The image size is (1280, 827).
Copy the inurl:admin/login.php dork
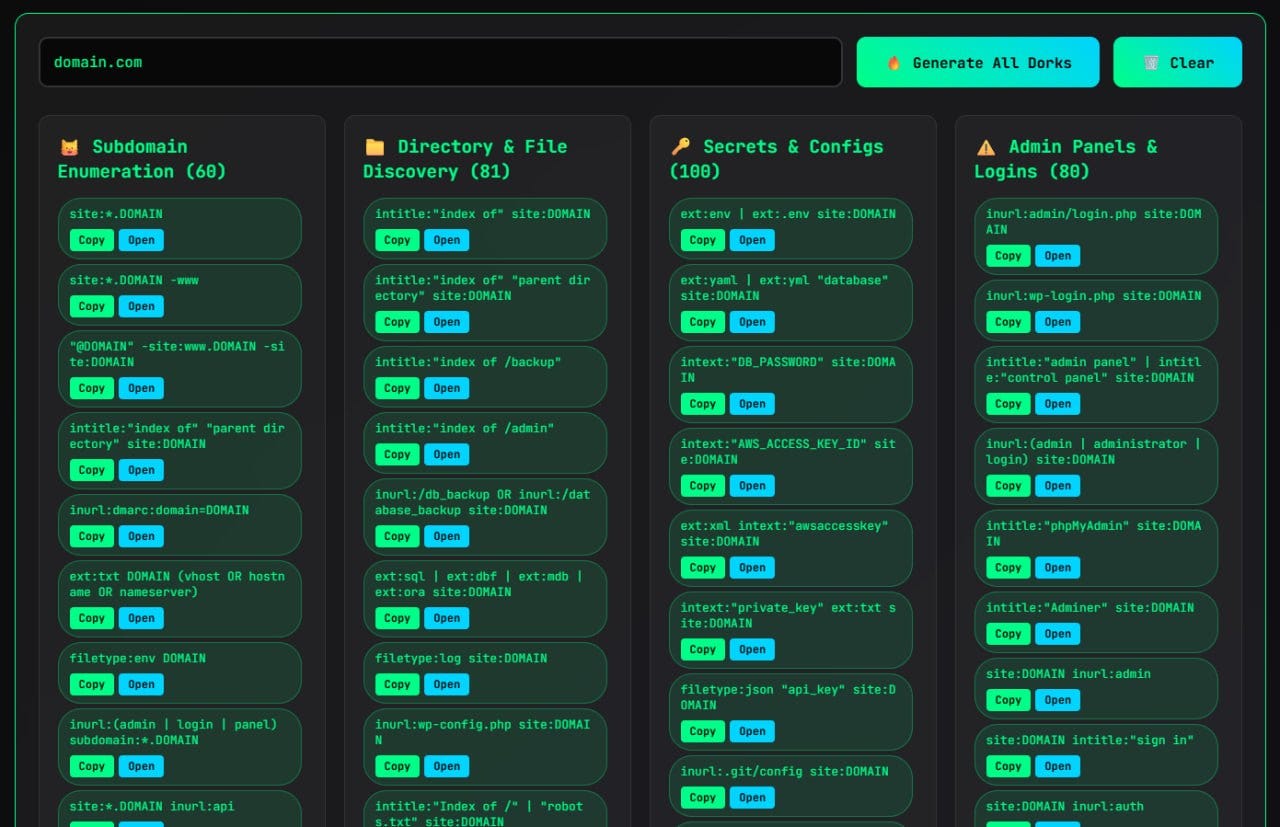point(1008,256)
